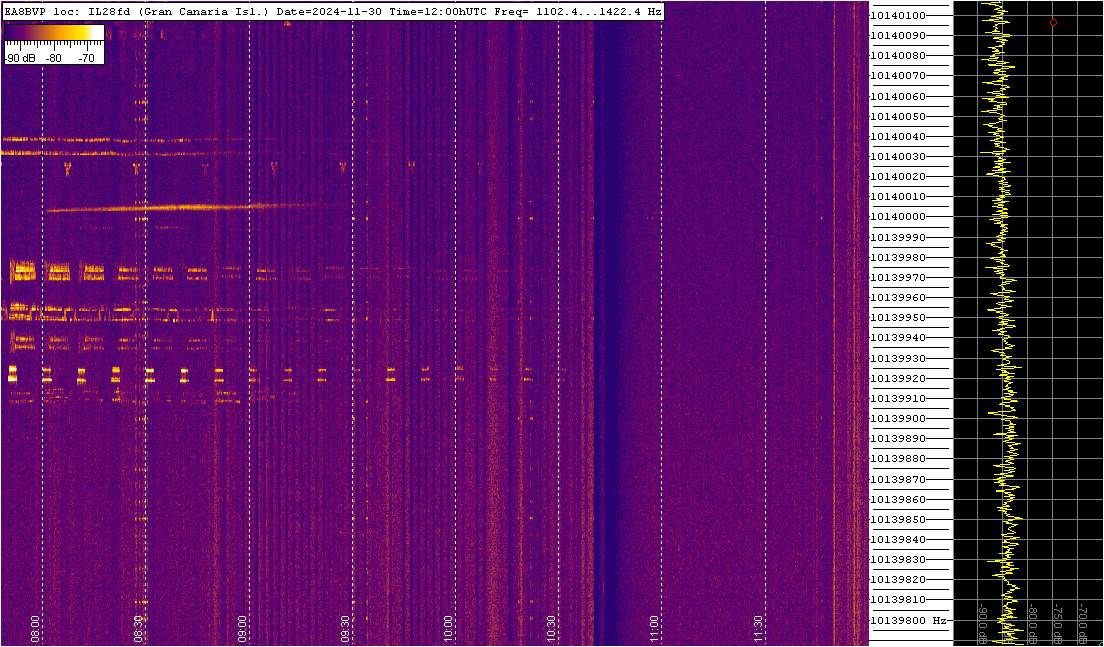Click the 10140060 frequency label

(898, 96)
